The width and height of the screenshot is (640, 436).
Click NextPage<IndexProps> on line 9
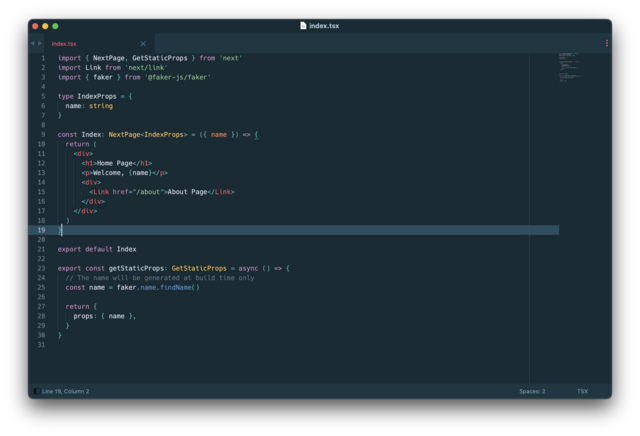[x=148, y=134]
